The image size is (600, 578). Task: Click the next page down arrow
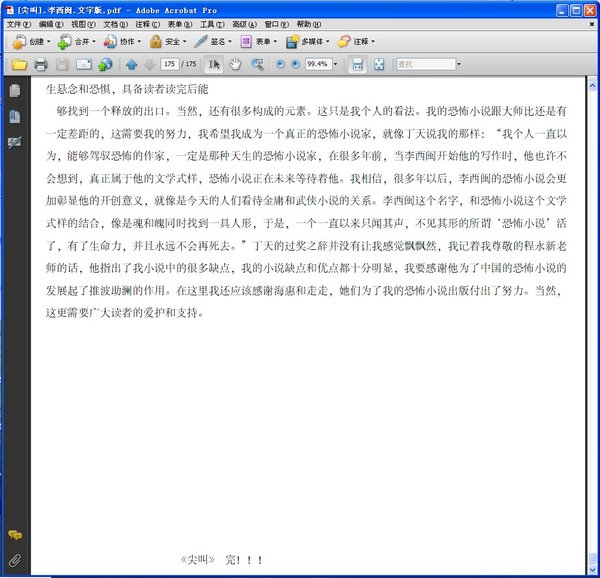click(149, 64)
